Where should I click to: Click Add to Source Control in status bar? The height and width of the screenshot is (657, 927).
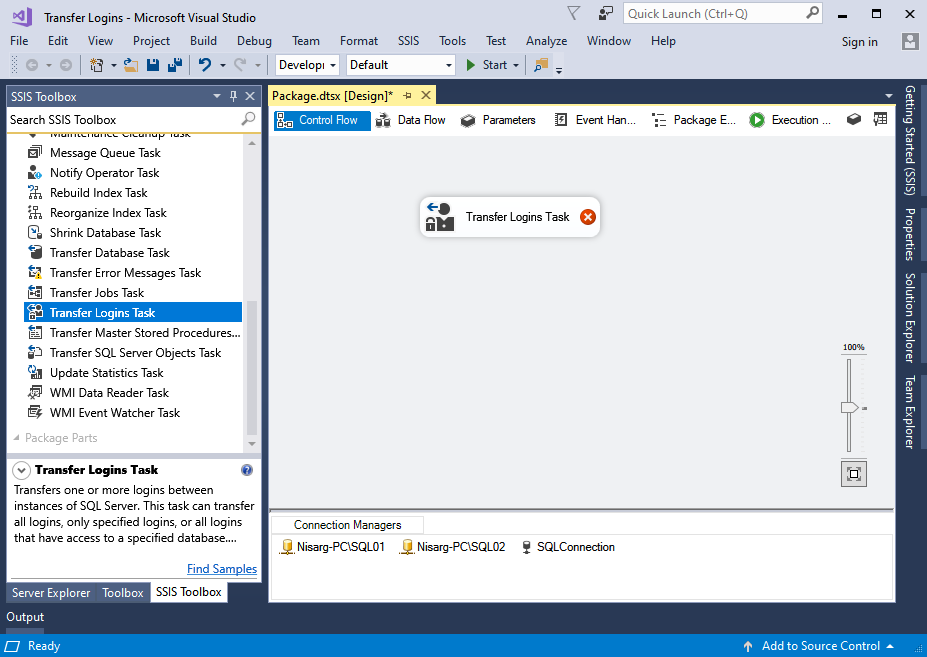tap(820, 646)
